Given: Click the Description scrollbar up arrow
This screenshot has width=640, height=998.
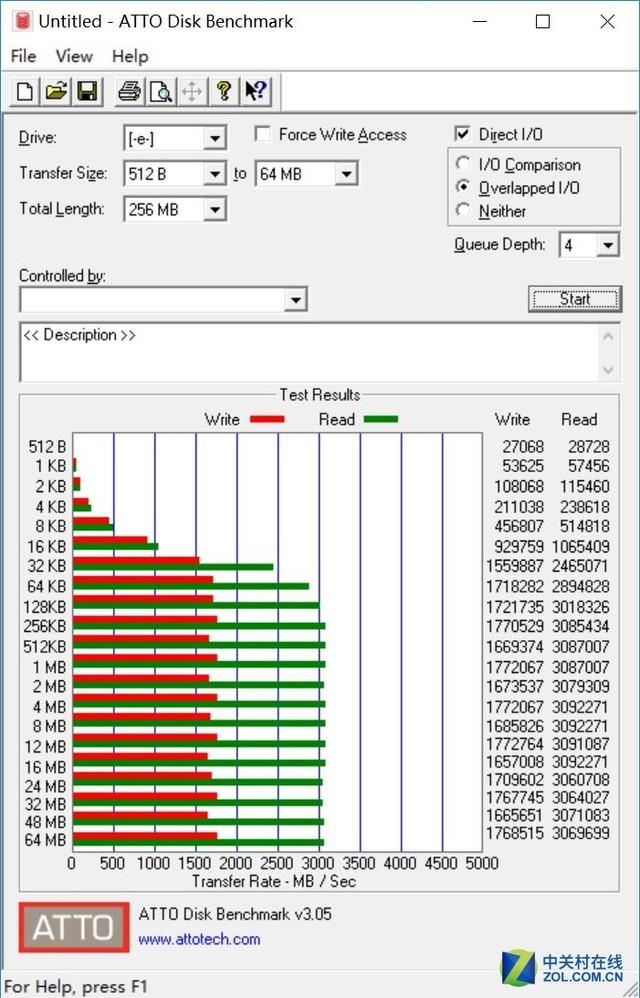Looking at the screenshot, I should (x=608, y=336).
